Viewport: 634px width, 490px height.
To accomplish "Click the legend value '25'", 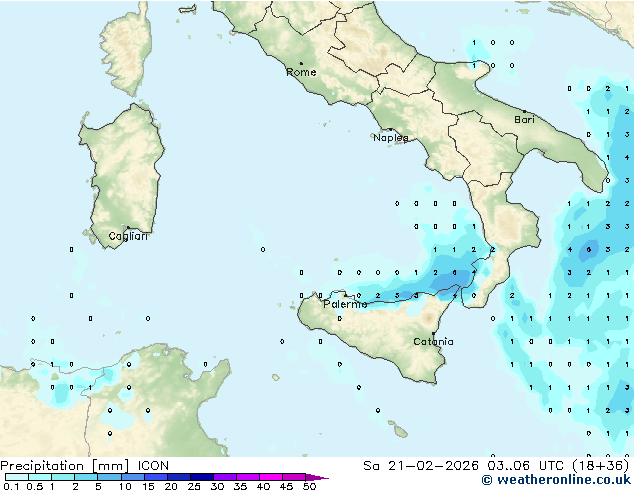I will 194,486.
